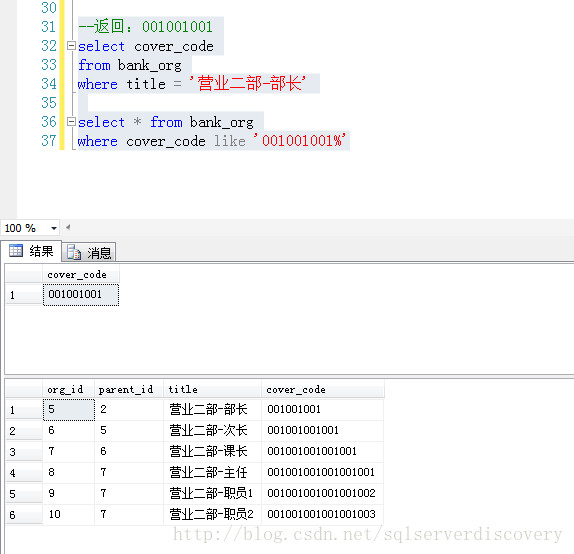
Task: Switch to the 消息 messages tab
Action: coord(89,252)
